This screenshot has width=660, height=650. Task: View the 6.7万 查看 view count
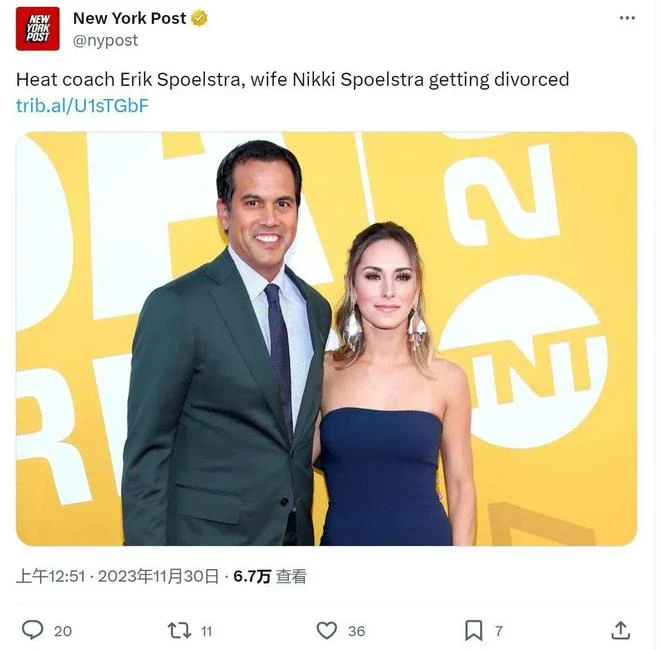270,576
